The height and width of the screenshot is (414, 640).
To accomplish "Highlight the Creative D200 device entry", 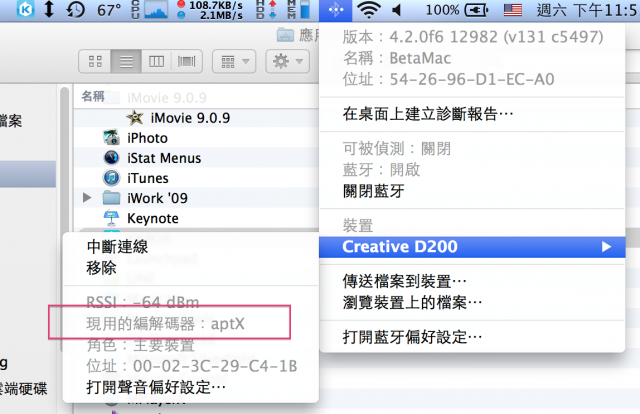I will click(x=472, y=247).
